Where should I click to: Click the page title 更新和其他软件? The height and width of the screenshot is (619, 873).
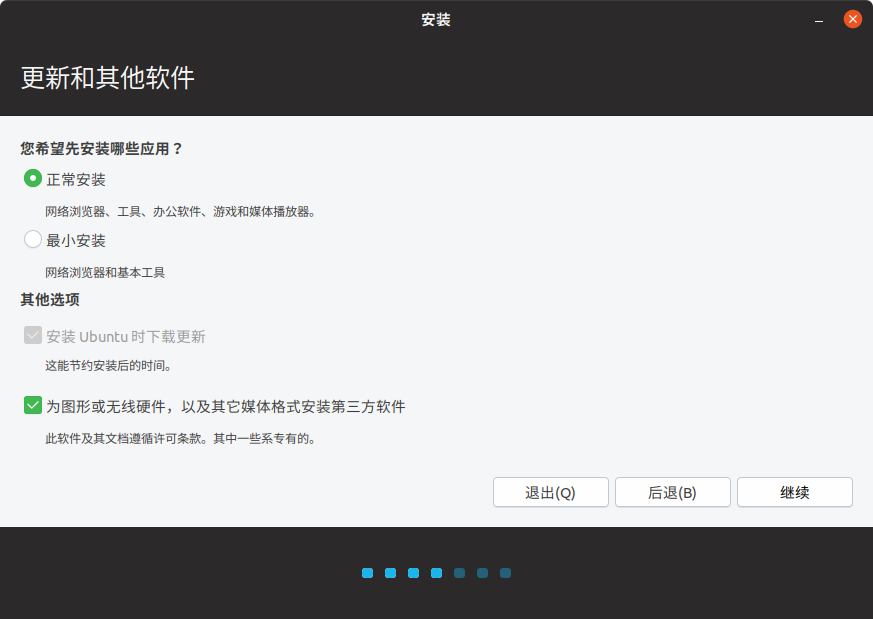pos(107,77)
